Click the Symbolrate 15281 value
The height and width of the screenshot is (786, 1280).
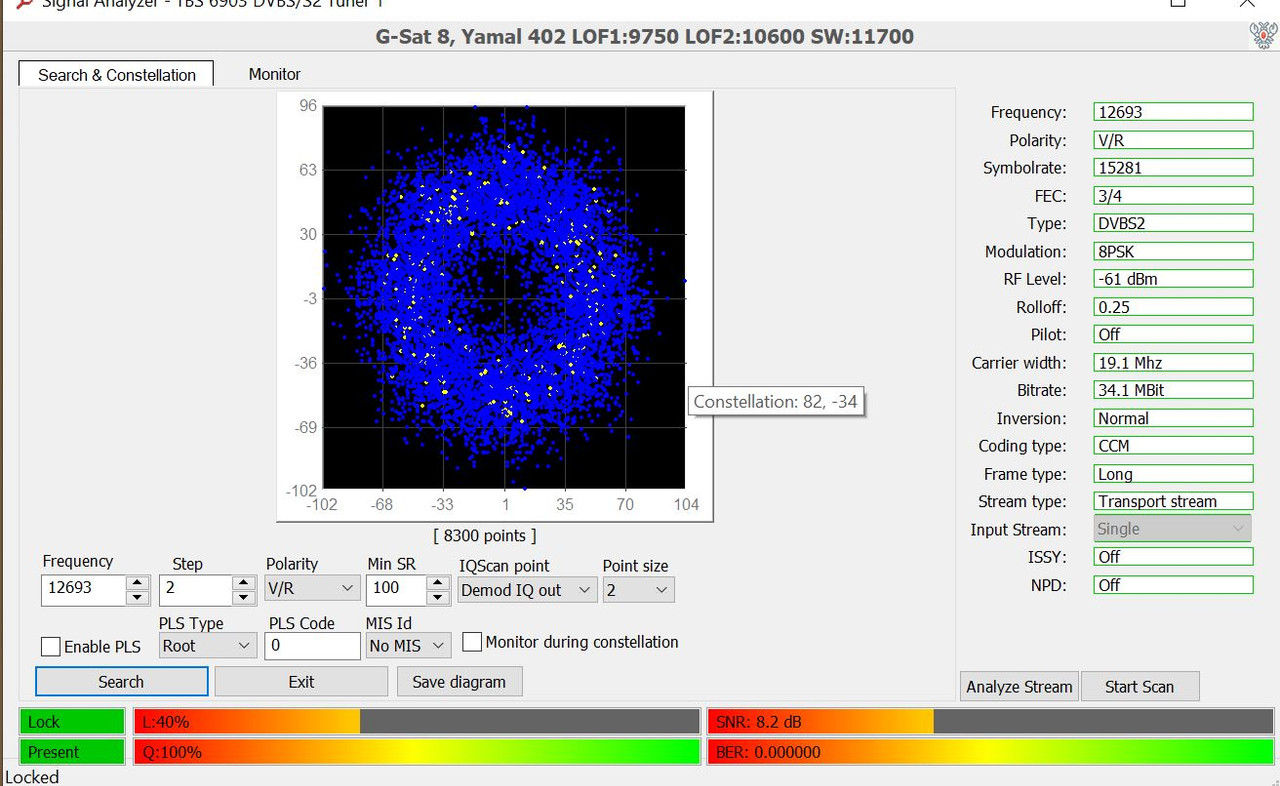[x=1172, y=168]
